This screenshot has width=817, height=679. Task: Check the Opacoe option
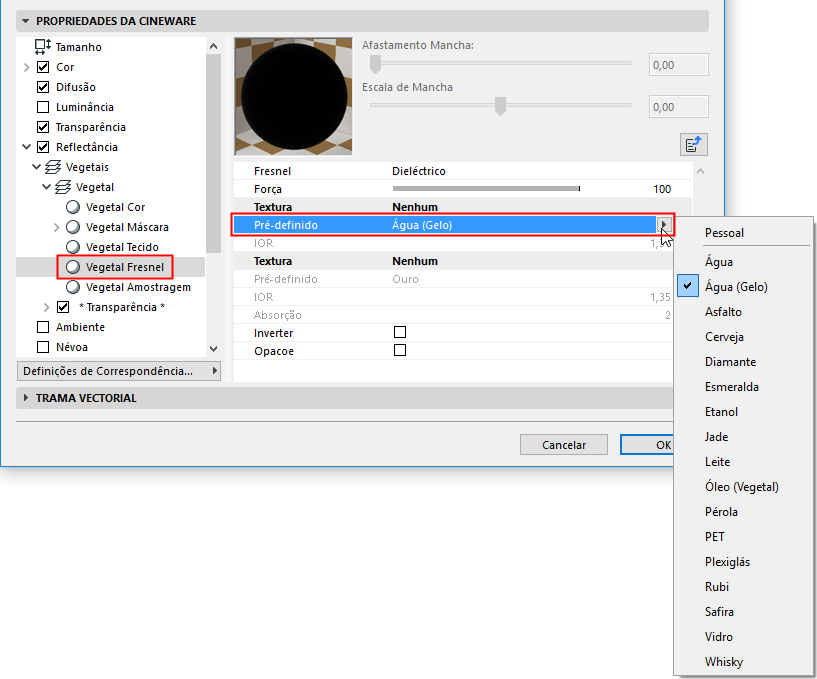click(400, 350)
